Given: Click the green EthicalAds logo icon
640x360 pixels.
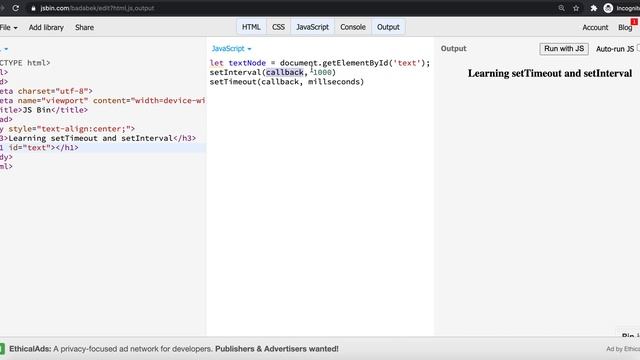Looking at the screenshot, I should coord(2,349).
